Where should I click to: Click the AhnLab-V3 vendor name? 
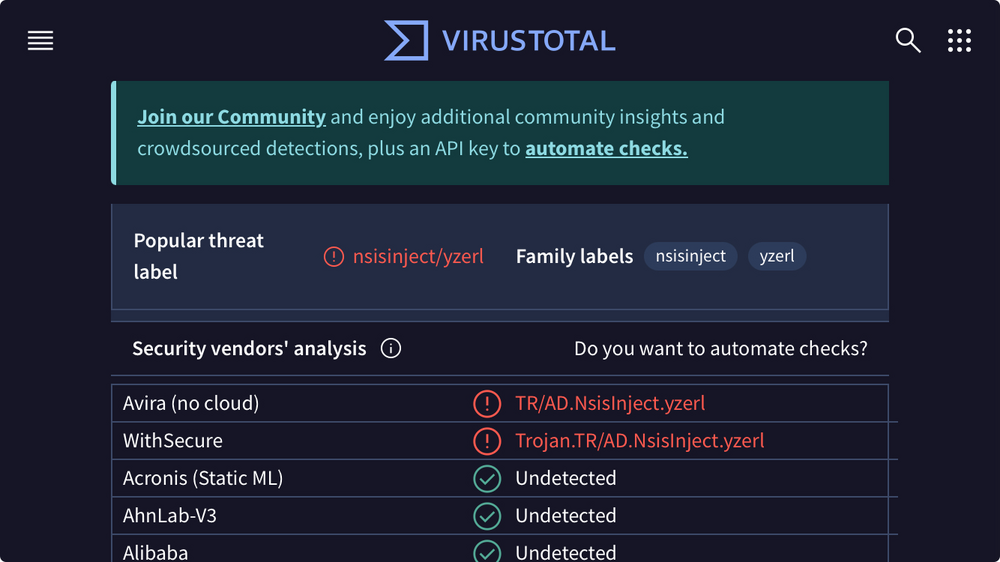170,515
